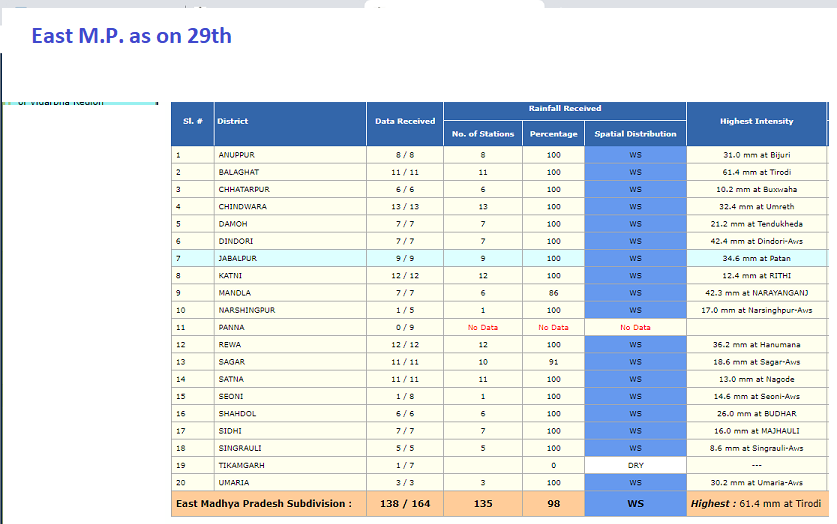The width and height of the screenshot is (837, 524).
Task: Open the partially hidden Vidarbha Region link
Action: pyautogui.click(x=61, y=102)
